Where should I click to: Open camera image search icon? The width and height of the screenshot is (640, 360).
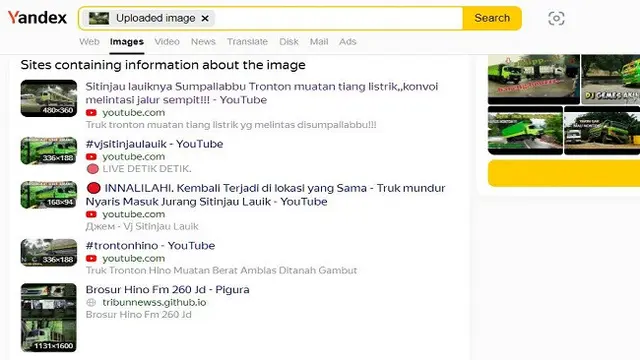[x=556, y=18]
